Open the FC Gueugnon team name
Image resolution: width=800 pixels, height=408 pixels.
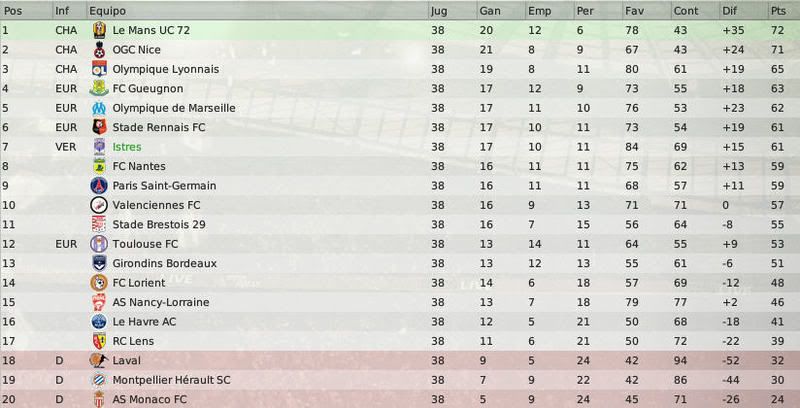(148, 89)
